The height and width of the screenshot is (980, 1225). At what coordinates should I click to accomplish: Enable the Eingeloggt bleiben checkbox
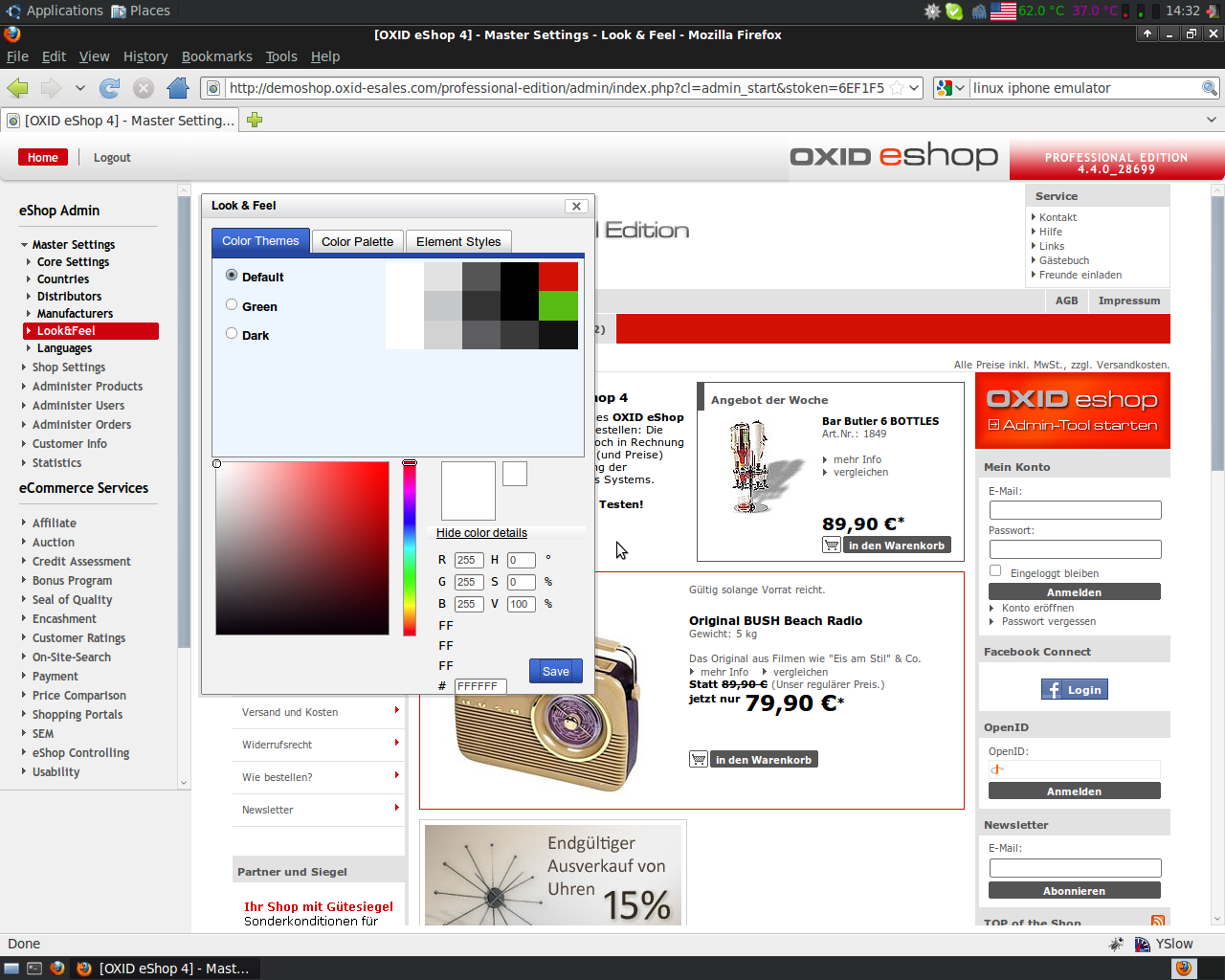click(995, 571)
